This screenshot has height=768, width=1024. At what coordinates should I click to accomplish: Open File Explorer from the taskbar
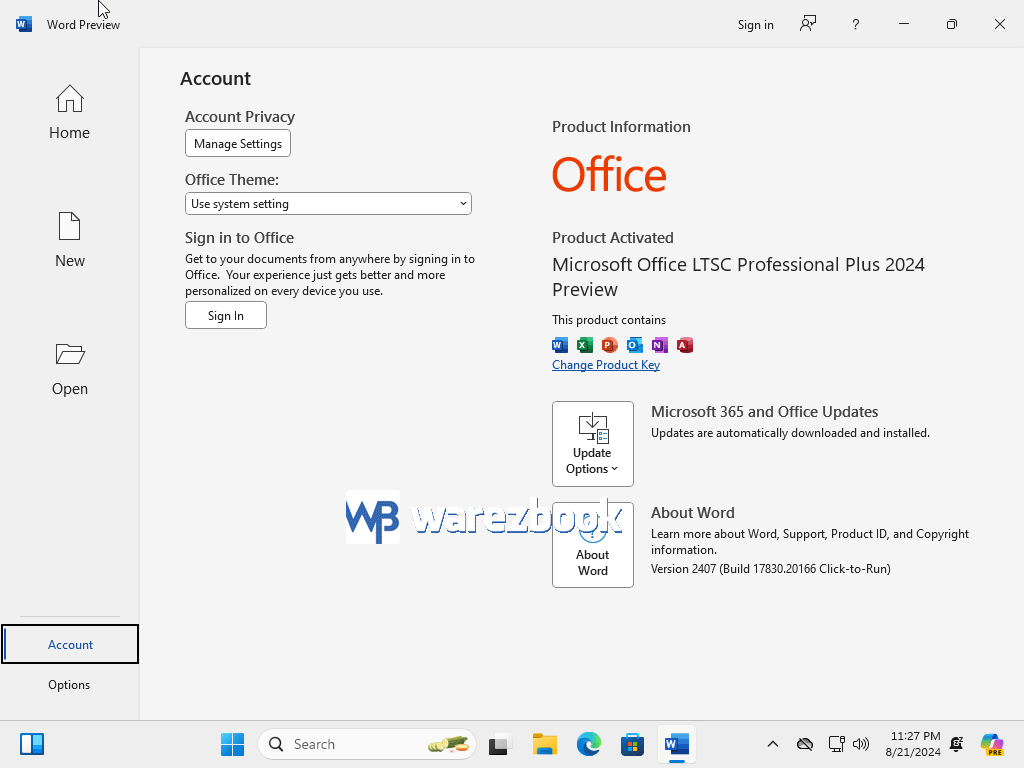pyautogui.click(x=545, y=744)
